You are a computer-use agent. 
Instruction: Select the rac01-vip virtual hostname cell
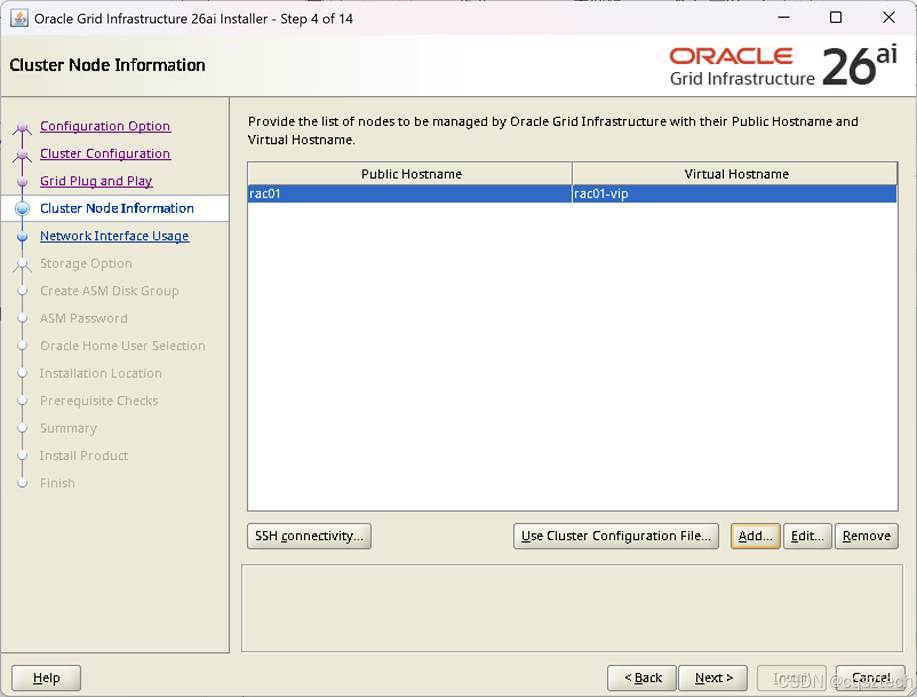click(x=735, y=194)
